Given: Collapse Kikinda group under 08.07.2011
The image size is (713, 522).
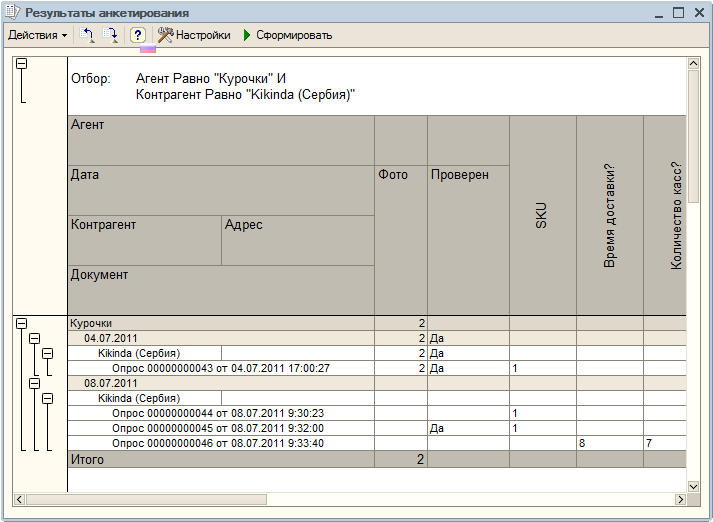Looking at the screenshot, I should click(48, 398).
